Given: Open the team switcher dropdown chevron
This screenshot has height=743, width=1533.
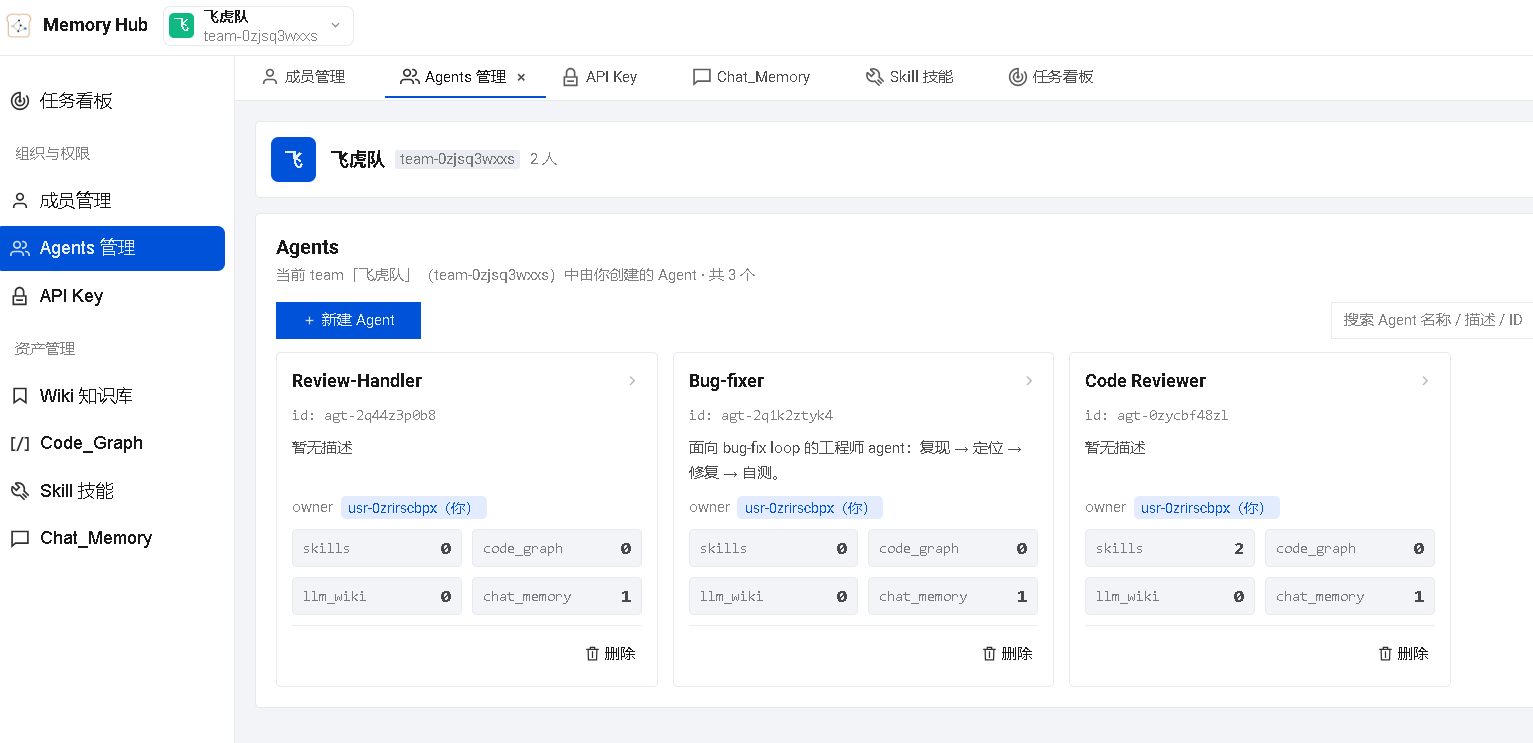Looking at the screenshot, I should point(335,26).
